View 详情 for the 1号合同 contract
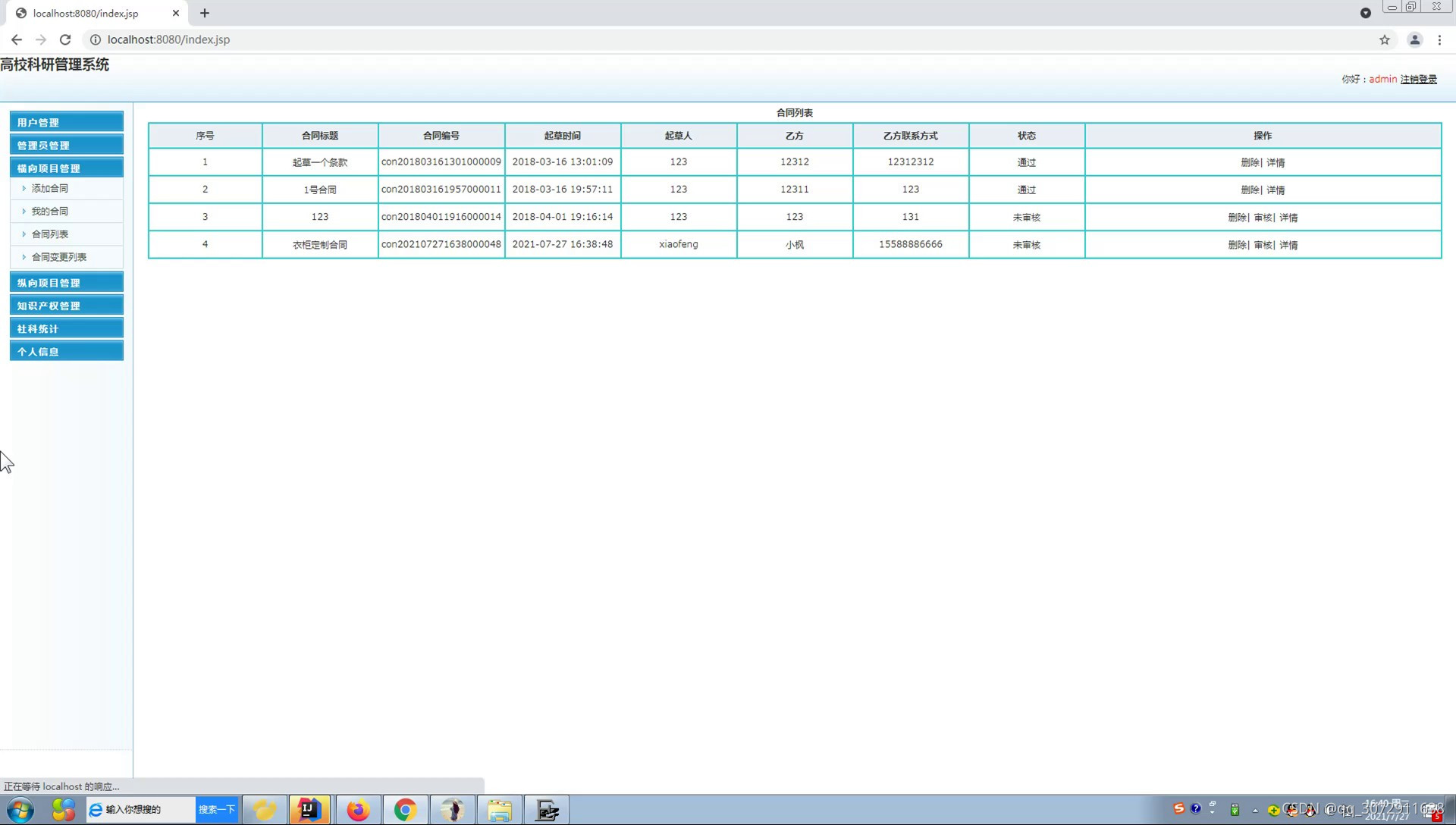Image resolution: width=1456 pixels, height=825 pixels. tap(1276, 190)
